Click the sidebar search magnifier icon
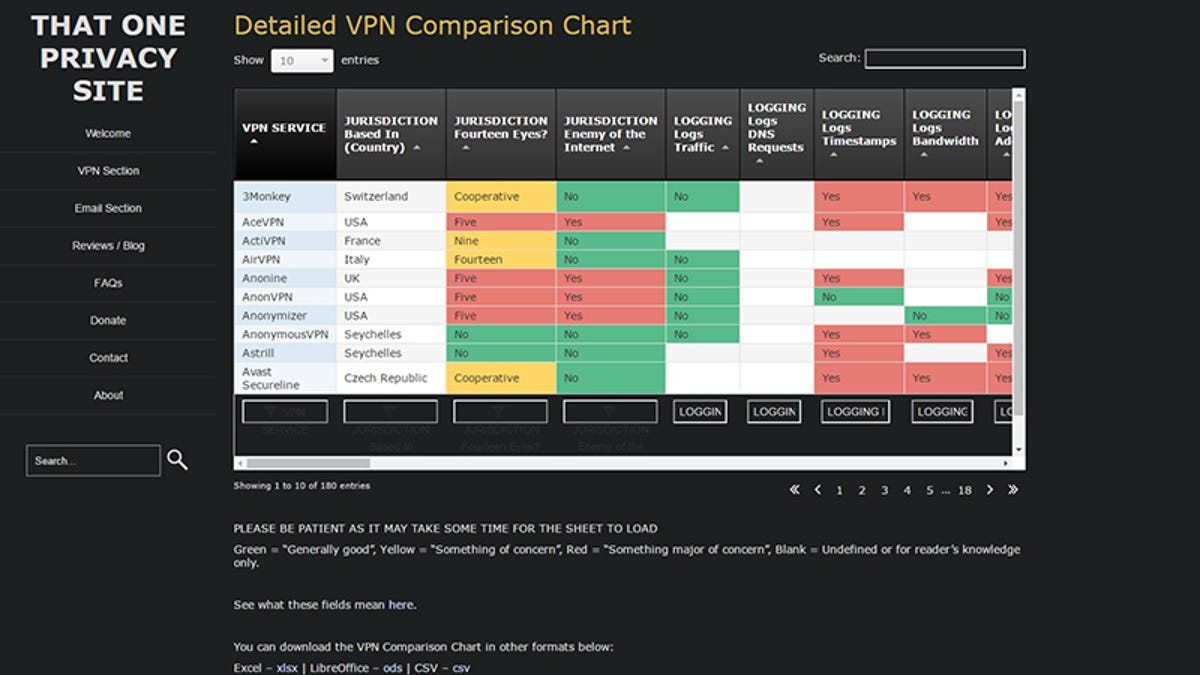Image resolution: width=1200 pixels, height=675 pixels. click(177, 460)
